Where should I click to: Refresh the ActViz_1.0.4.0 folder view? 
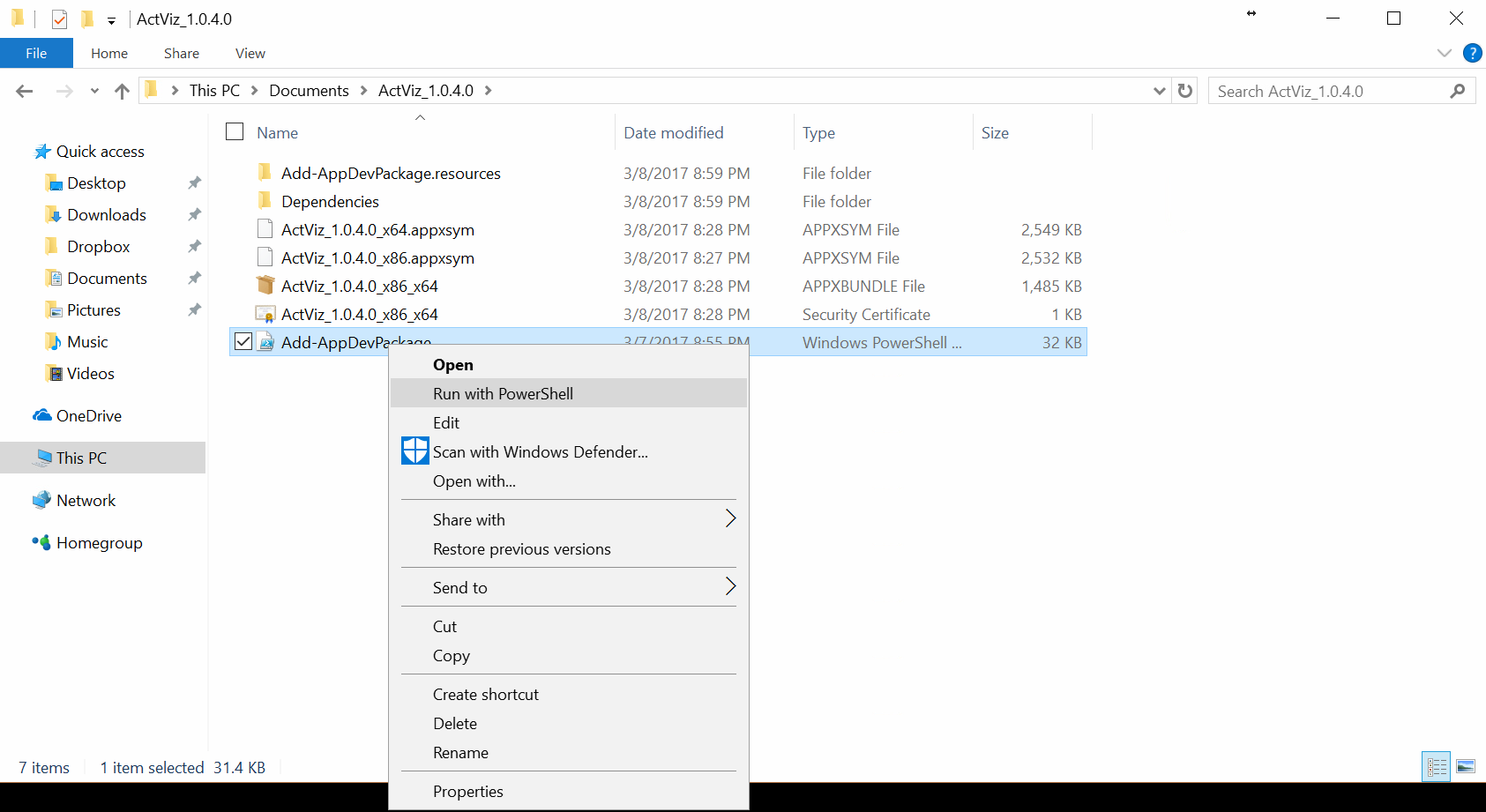tap(1185, 91)
